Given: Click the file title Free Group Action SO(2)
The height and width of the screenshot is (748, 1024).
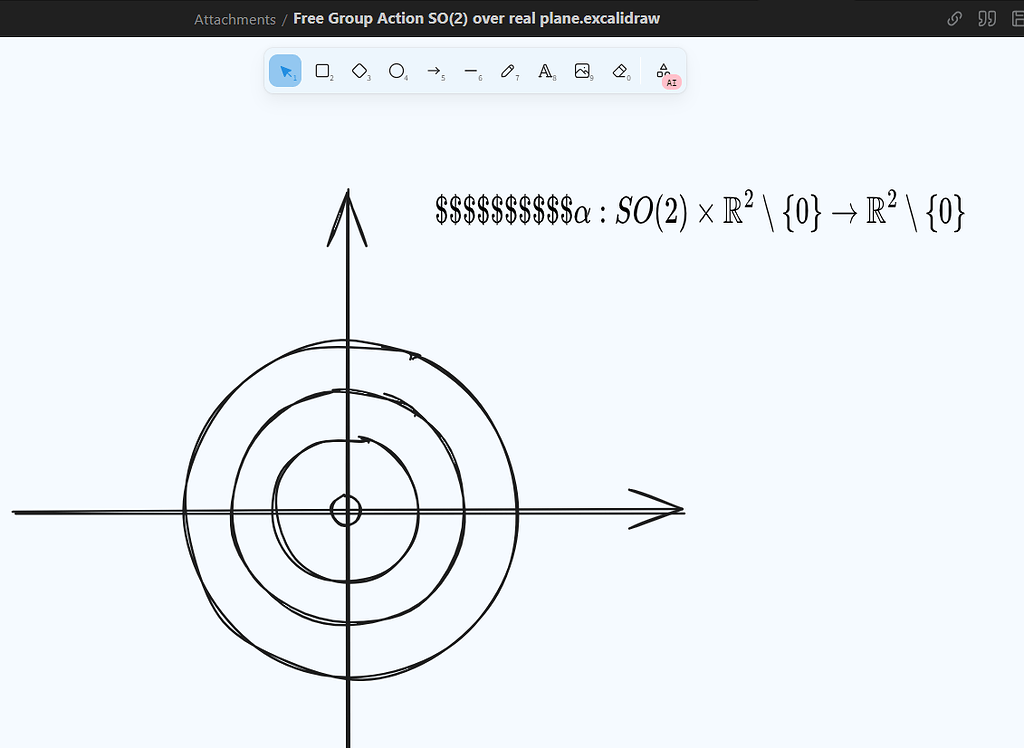Looking at the screenshot, I should 476,18.
